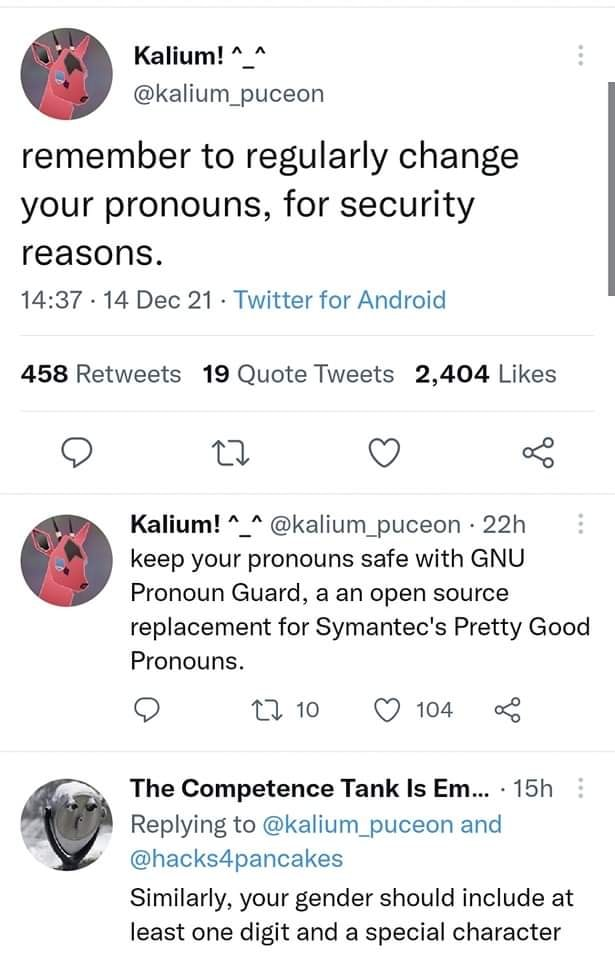Open the 2,404 Likes list

click(486, 374)
